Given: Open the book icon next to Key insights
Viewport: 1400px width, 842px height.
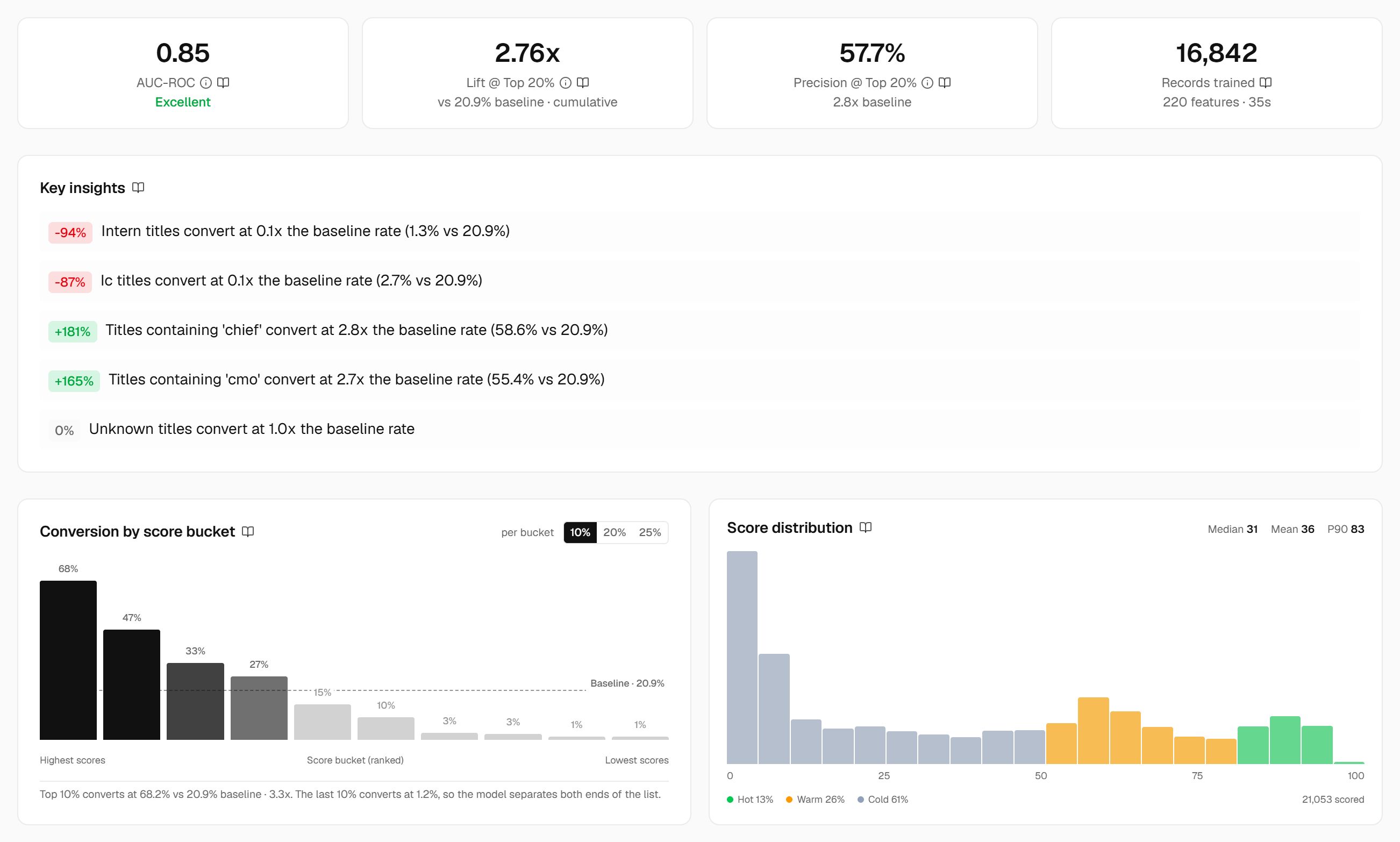Looking at the screenshot, I should click(x=138, y=188).
